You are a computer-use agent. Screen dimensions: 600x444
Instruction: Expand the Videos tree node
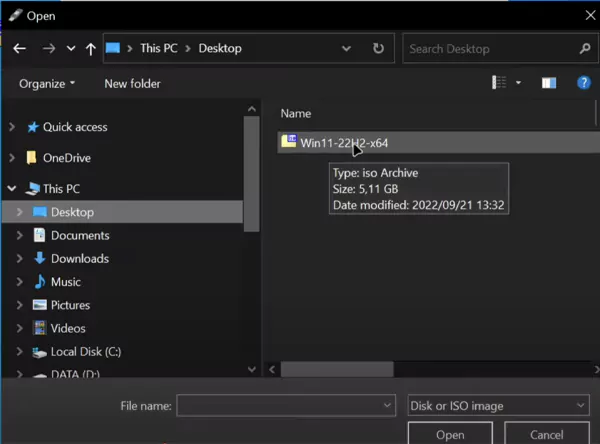click(x=20, y=328)
